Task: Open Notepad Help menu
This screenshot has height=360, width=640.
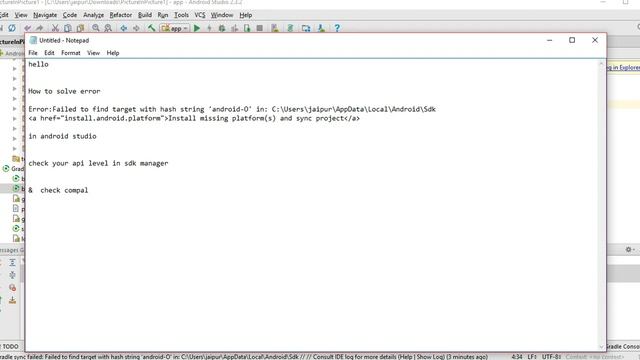Action: click(x=113, y=53)
